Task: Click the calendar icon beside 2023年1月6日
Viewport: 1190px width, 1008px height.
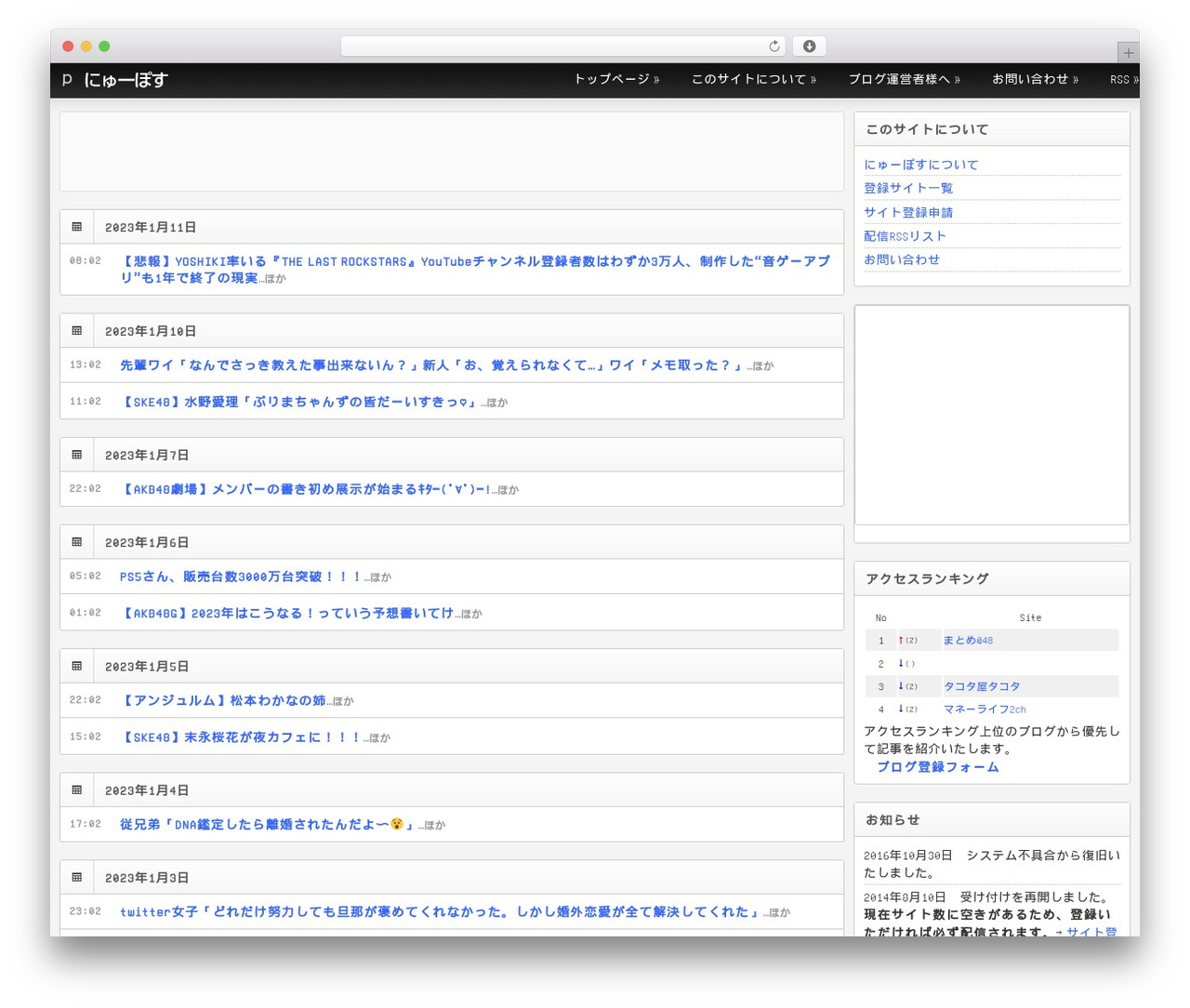Action: 77,542
